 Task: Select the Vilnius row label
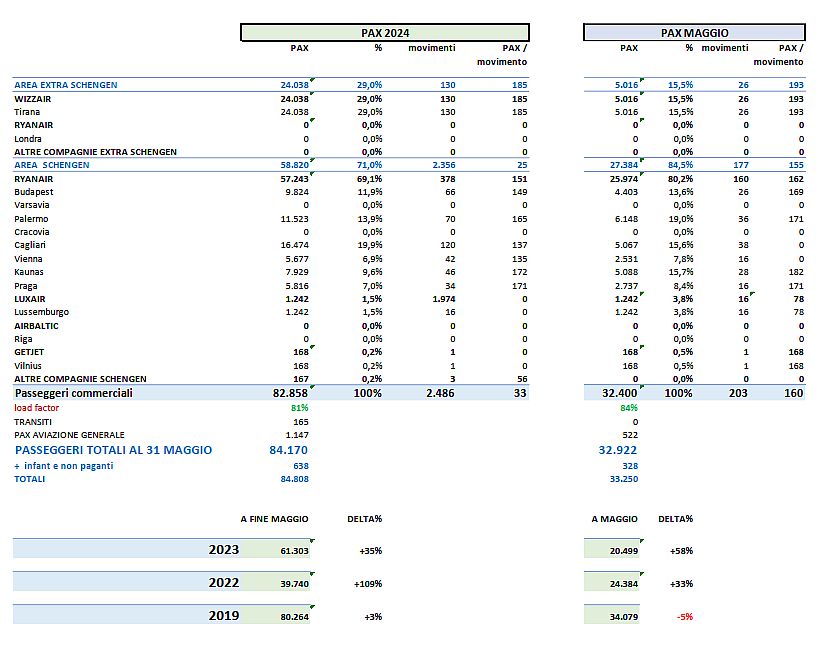[28, 366]
